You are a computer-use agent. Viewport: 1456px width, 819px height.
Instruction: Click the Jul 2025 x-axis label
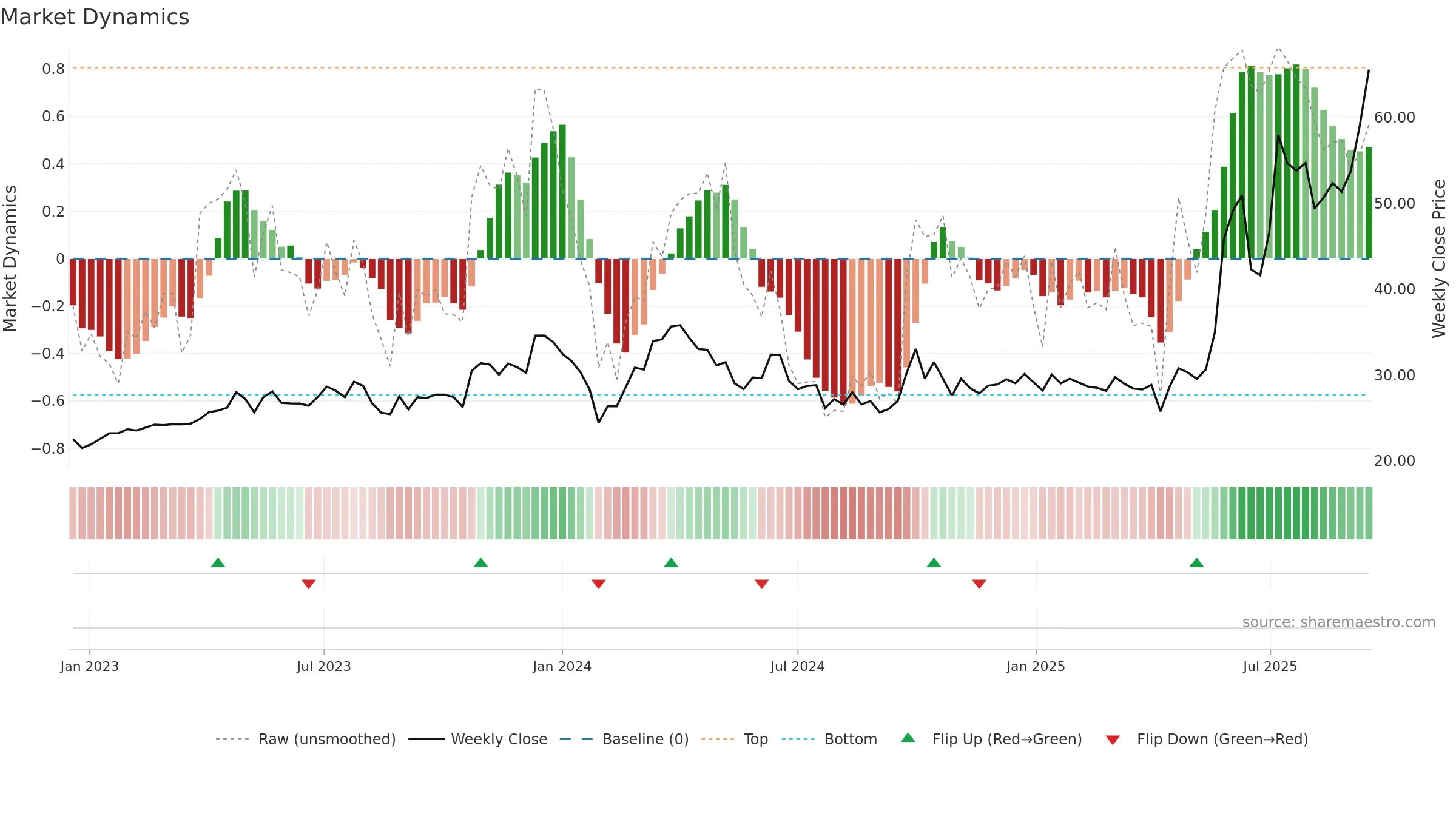point(1270,666)
